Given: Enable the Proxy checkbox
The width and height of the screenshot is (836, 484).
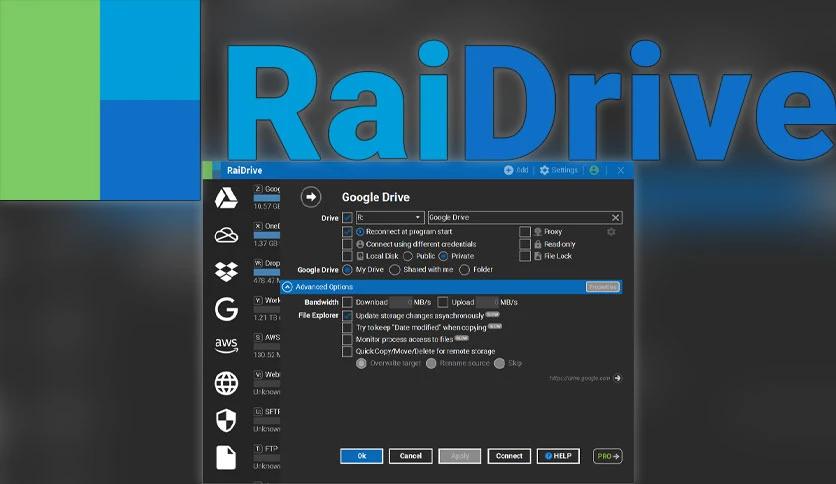Looking at the screenshot, I should point(525,232).
